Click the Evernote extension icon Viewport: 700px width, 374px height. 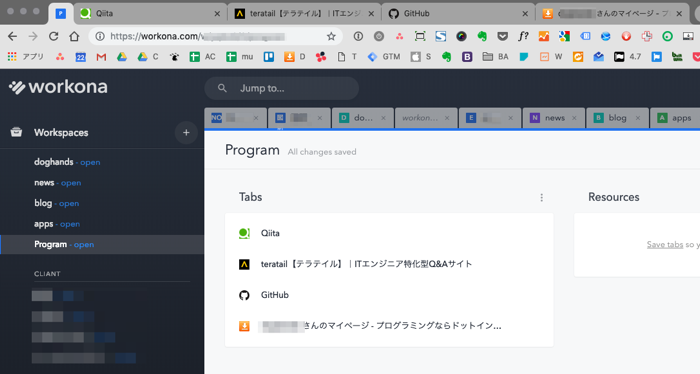(482, 37)
